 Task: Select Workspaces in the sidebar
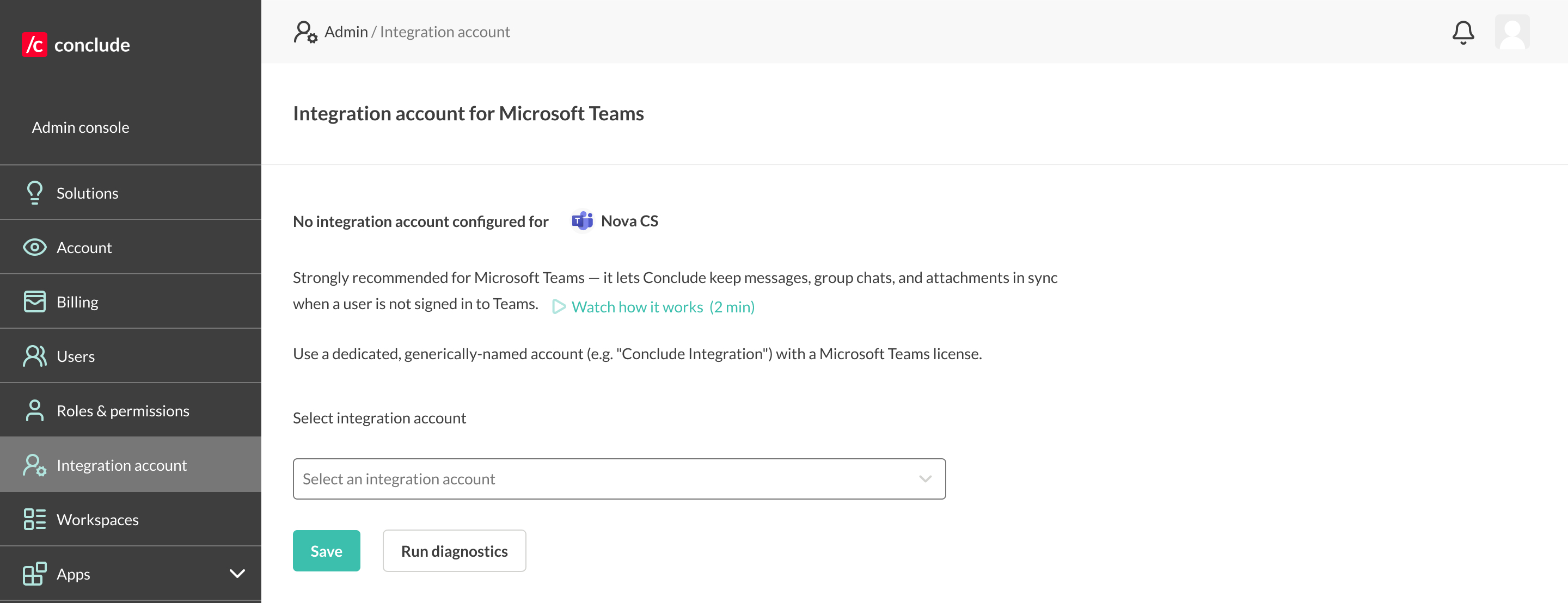130,519
